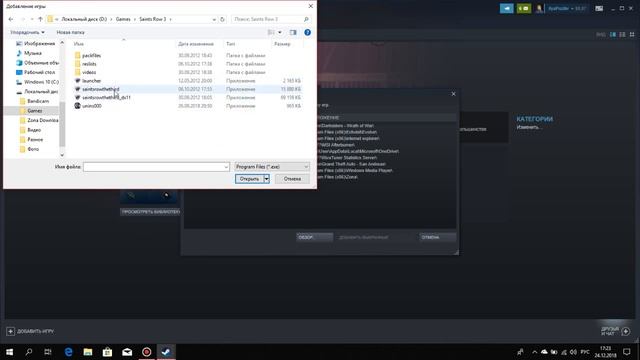Toggle the file dialog's preview pane icon
The height and width of the screenshot is (360, 640).
293,32
